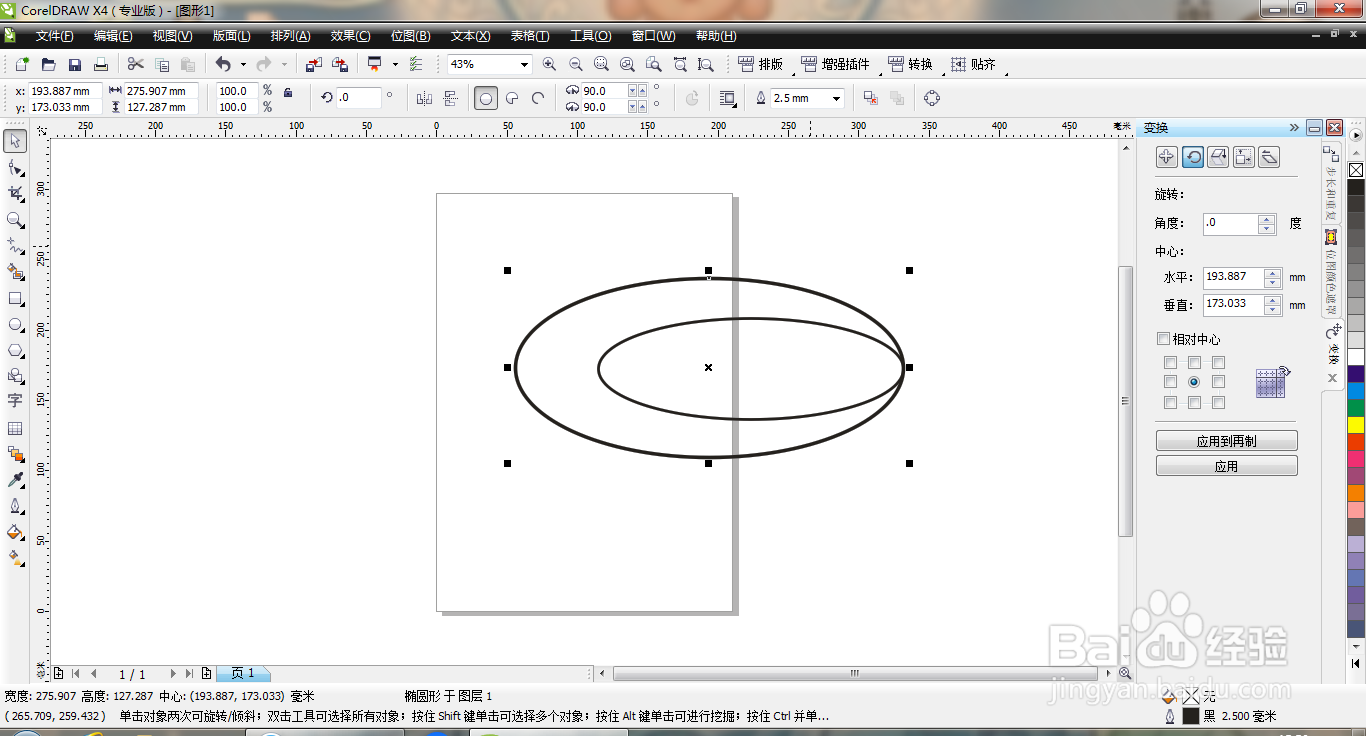Open the zoom level dropdown

point(523,65)
